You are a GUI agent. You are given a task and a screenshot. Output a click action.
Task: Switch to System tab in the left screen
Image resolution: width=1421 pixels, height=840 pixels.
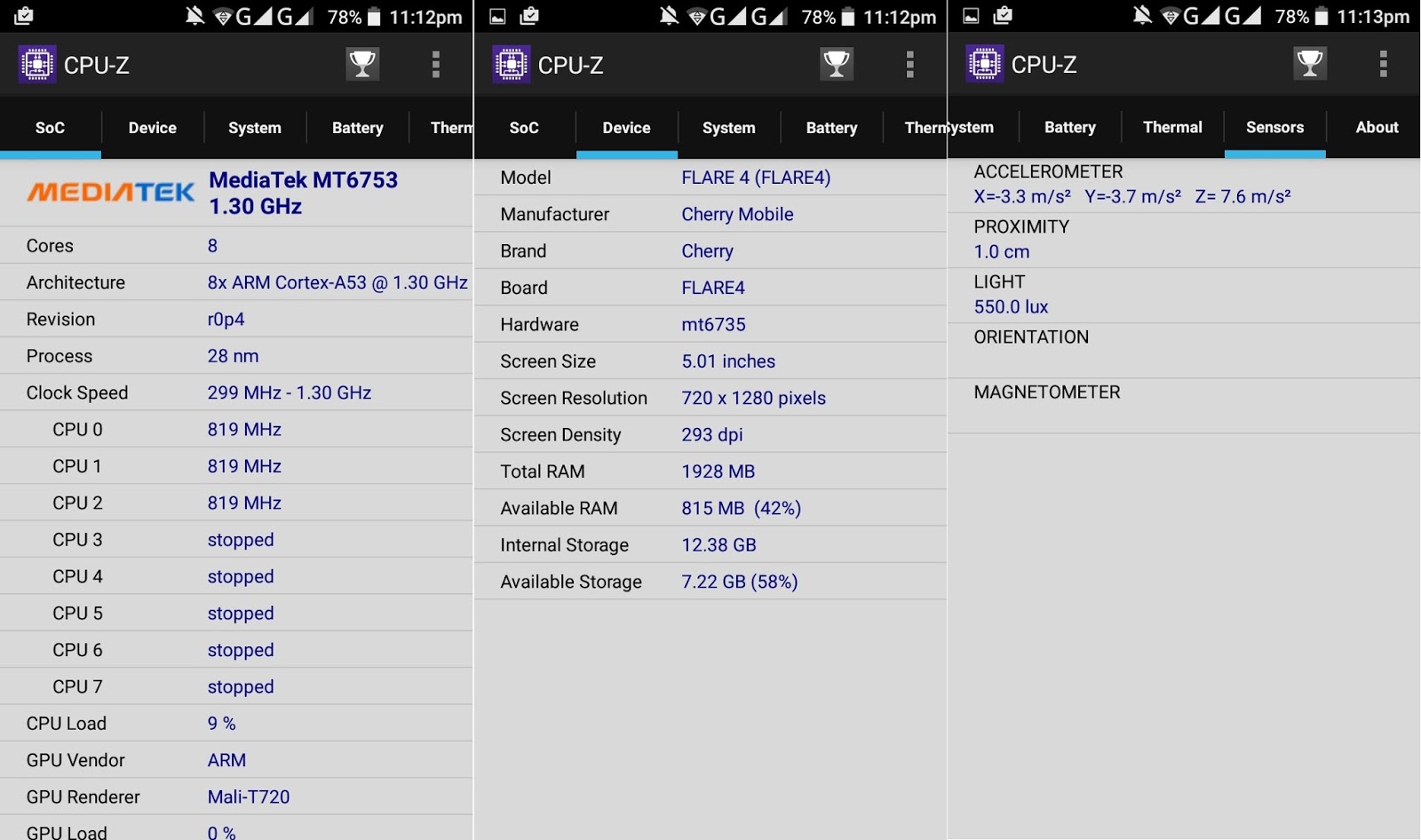click(255, 128)
